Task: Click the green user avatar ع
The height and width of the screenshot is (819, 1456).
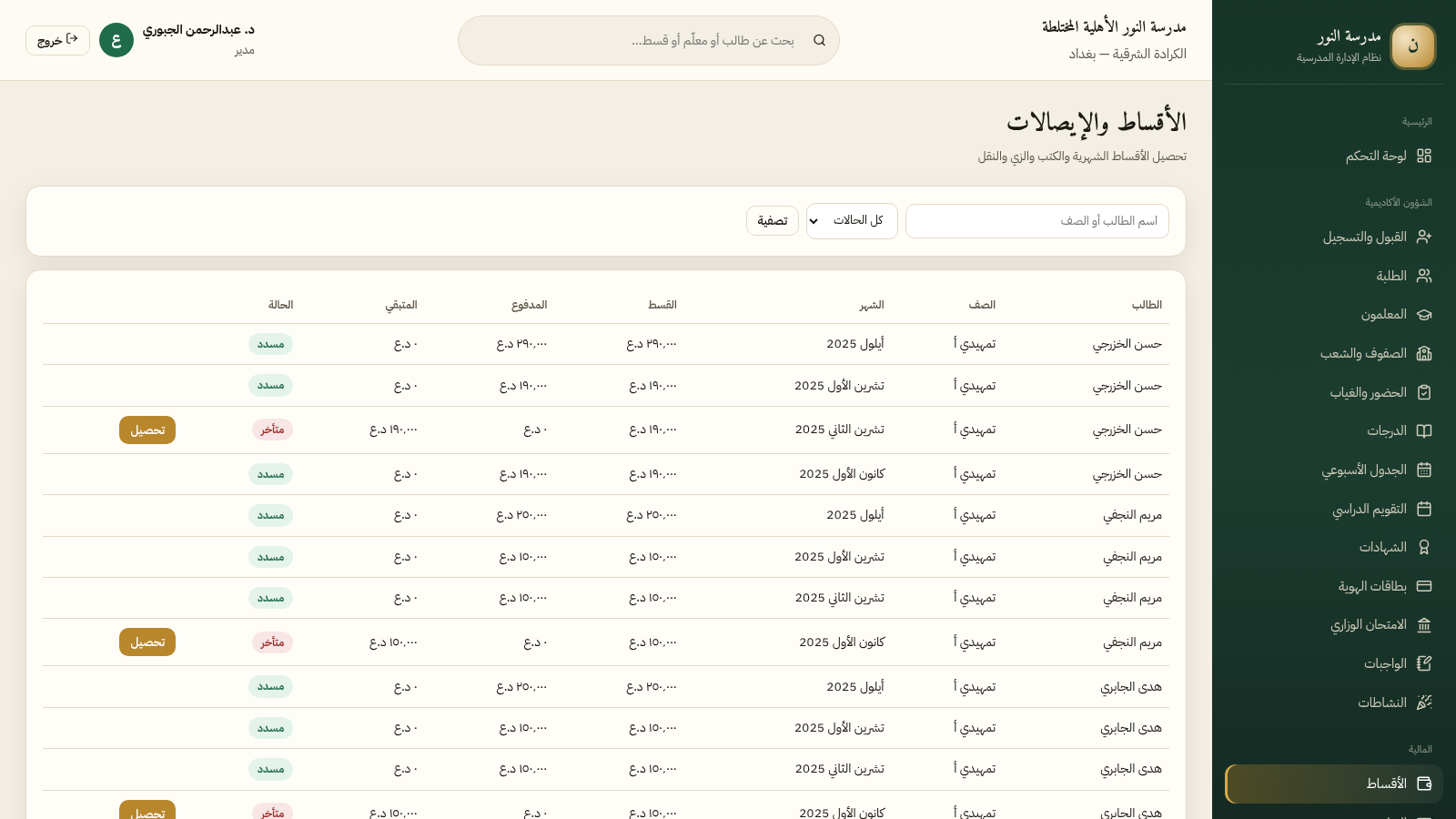Action: (x=116, y=40)
